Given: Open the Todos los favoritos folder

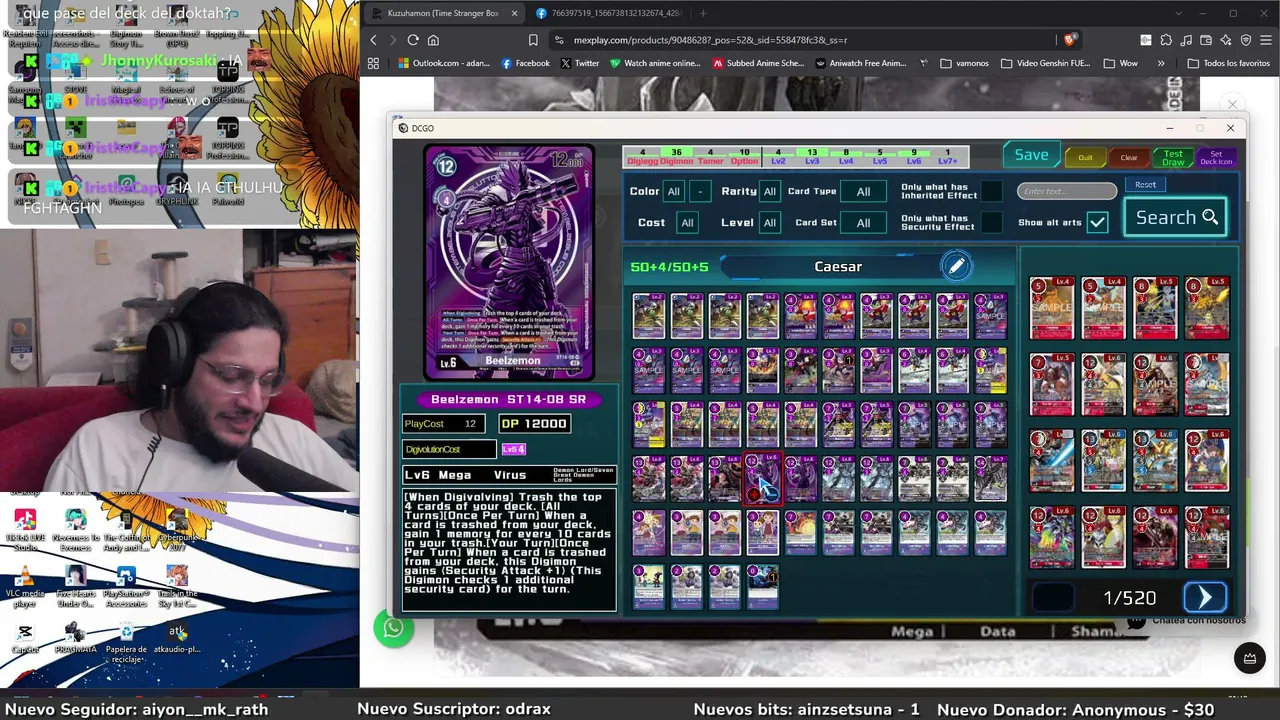Looking at the screenshot, I should click(x=1228, y=63).
